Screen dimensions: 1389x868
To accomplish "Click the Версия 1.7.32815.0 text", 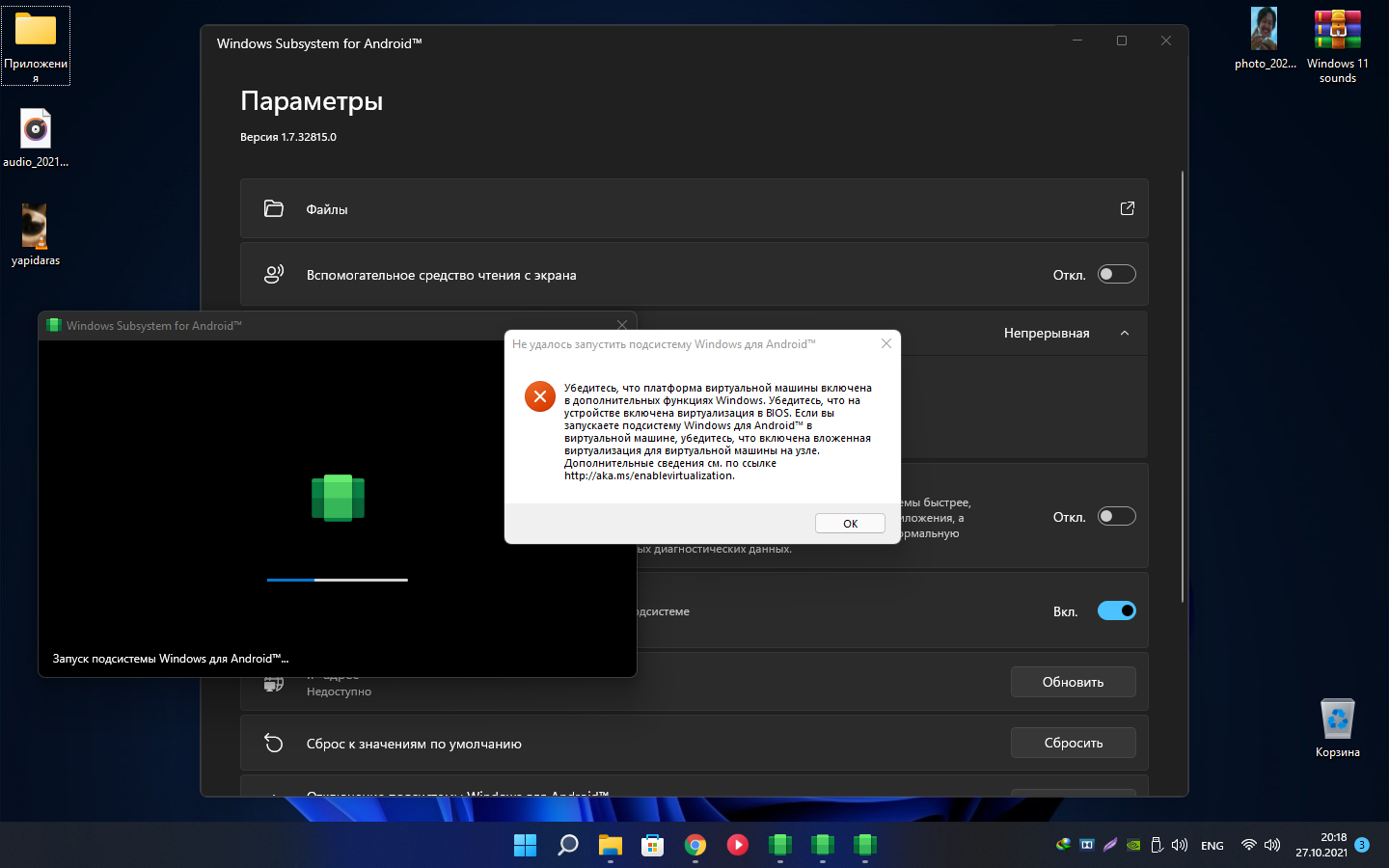I will tap(288, 137).
